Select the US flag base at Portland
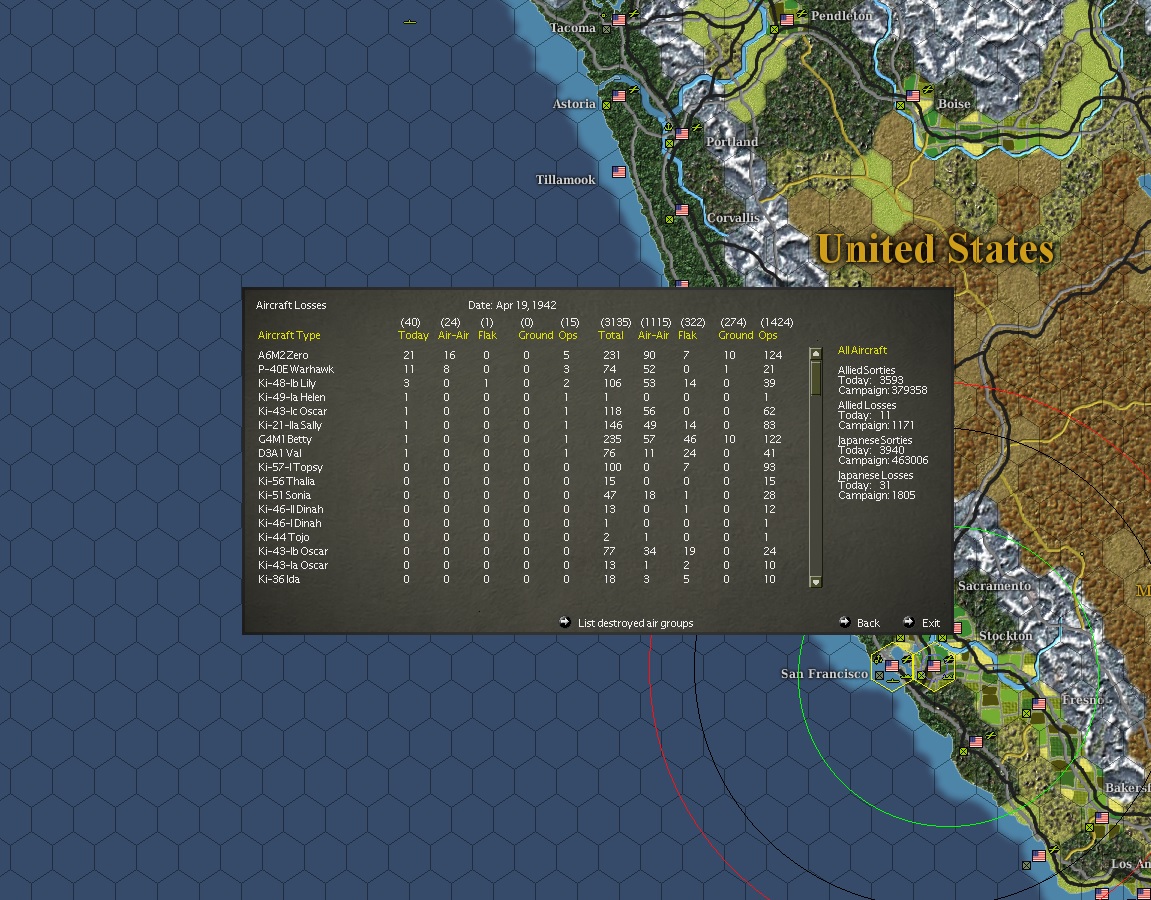 click(x=682, y=134)
